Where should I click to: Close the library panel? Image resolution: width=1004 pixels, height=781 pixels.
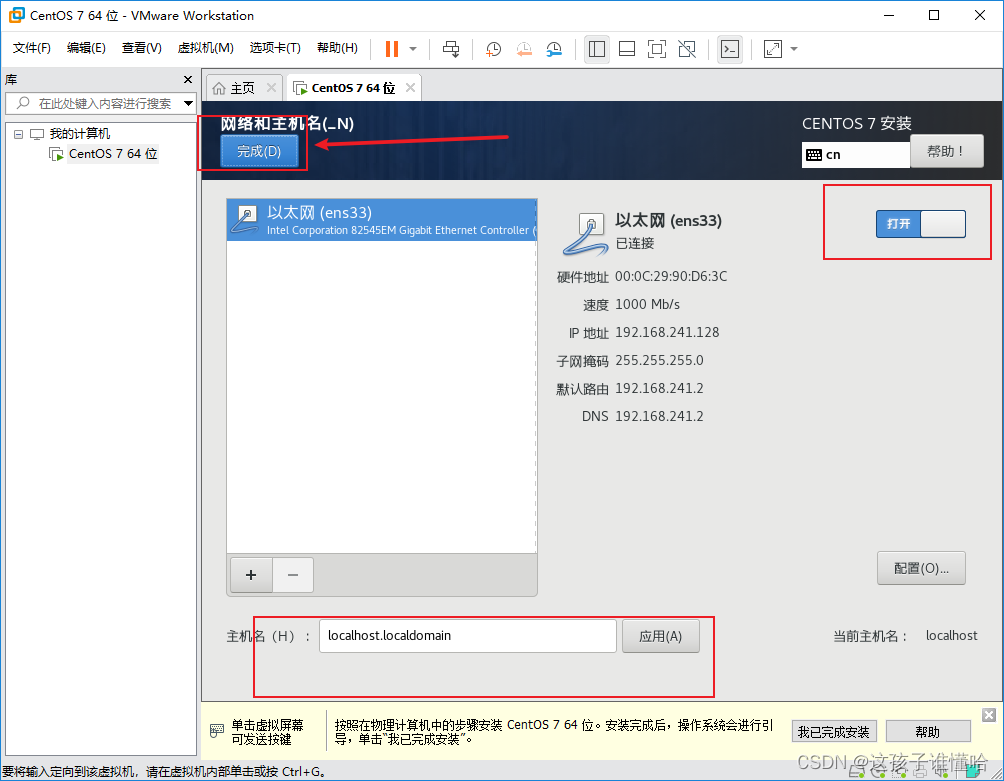pyautogui.click(x=188, y=79)
